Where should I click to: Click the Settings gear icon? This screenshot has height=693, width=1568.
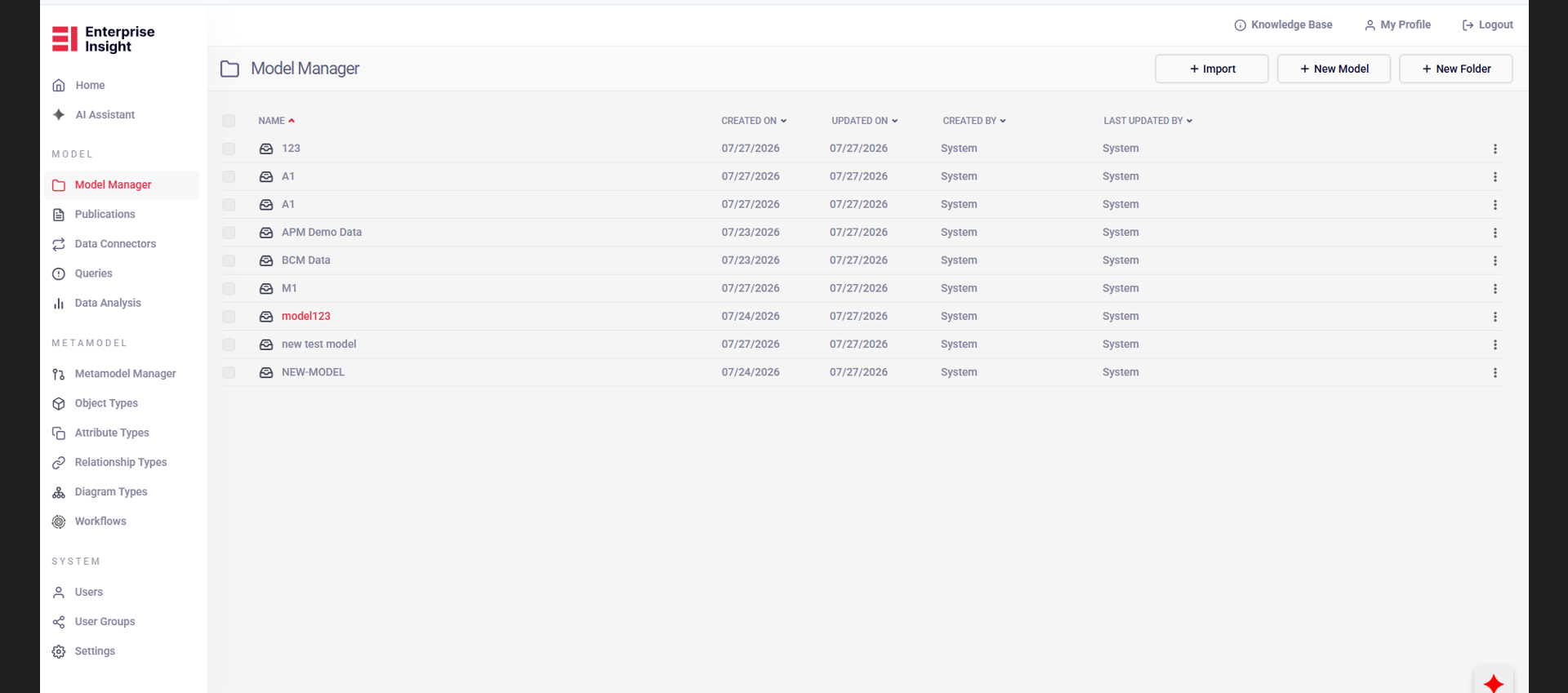[x=59, y=651]
